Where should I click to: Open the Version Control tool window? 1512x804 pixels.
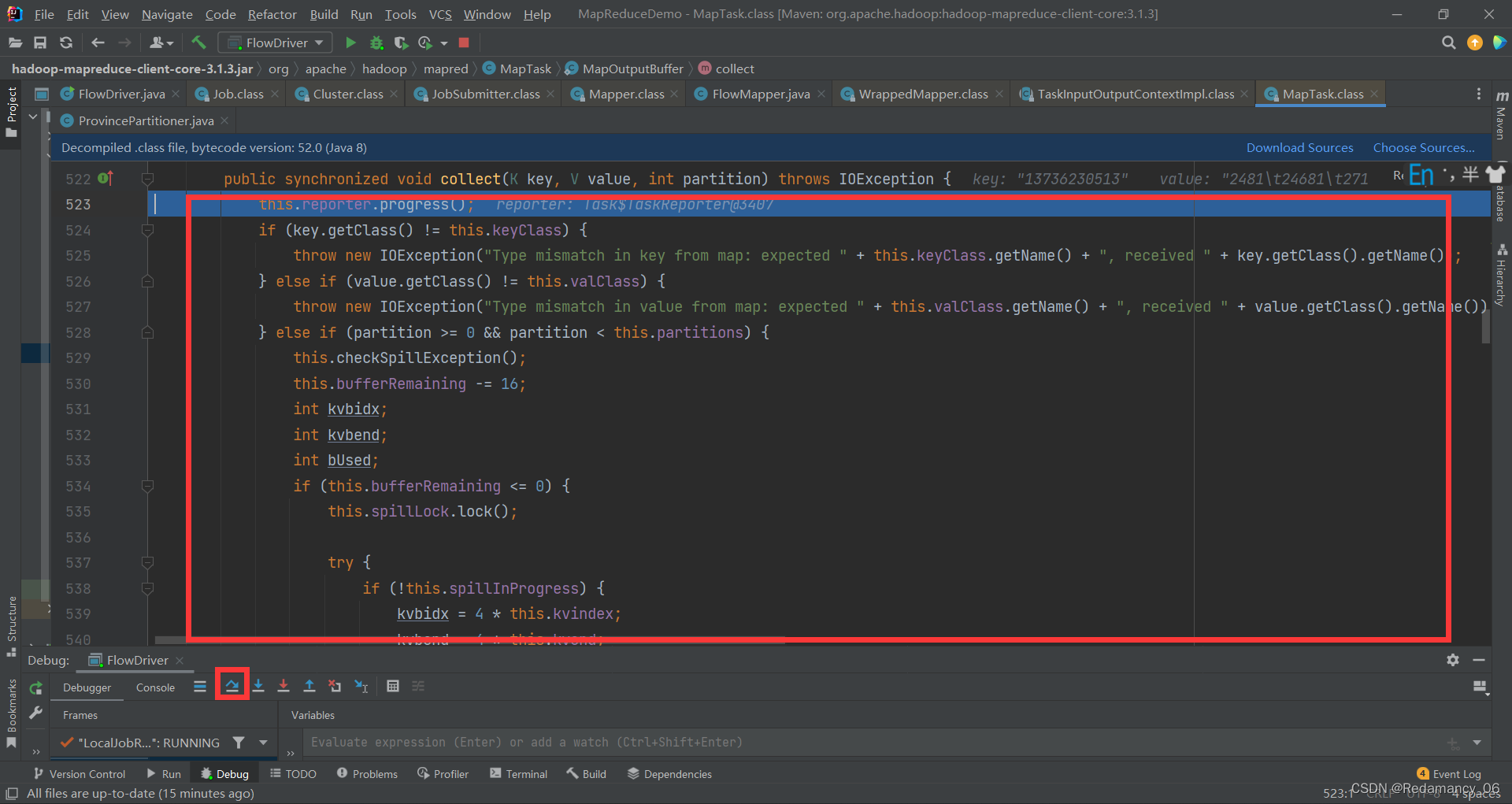pyautogui.click(x=79, y=774)
